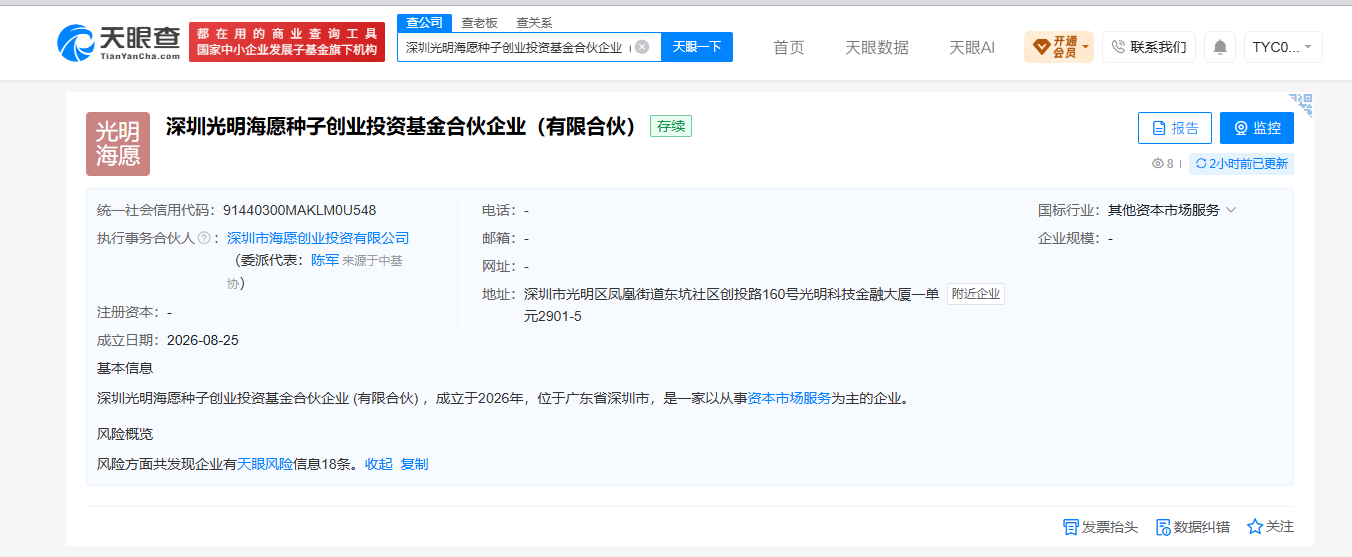The image size is (1352, 557).
Task: Click the date 2026-08-25
Action: click(203, 340)
